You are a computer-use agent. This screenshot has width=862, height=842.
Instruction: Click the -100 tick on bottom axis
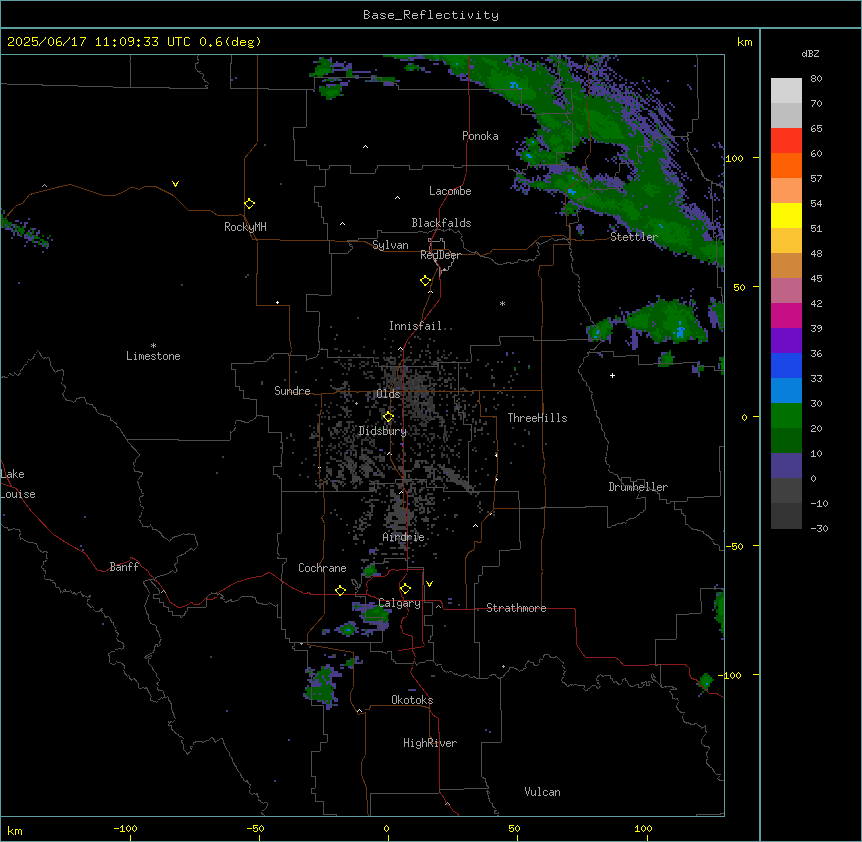pyautogui.click(x=126, y=828)
